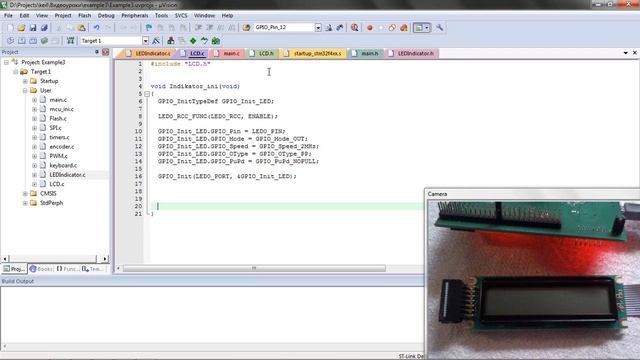This screenshot has width=640, height=360.
Task: Click the Paste toolbar icon
Action: 82,28
